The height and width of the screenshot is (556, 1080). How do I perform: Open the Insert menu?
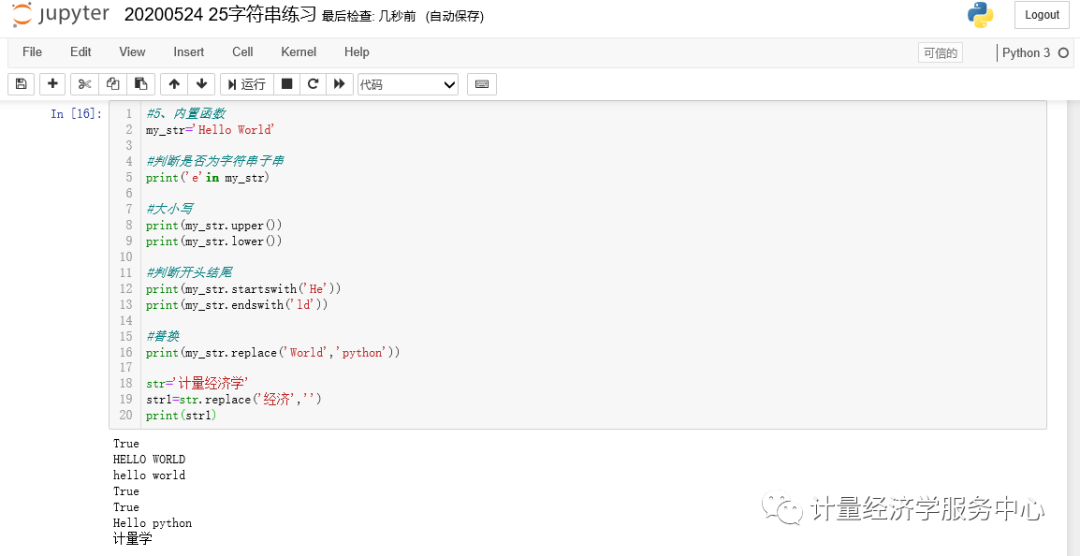click(189, 52)
